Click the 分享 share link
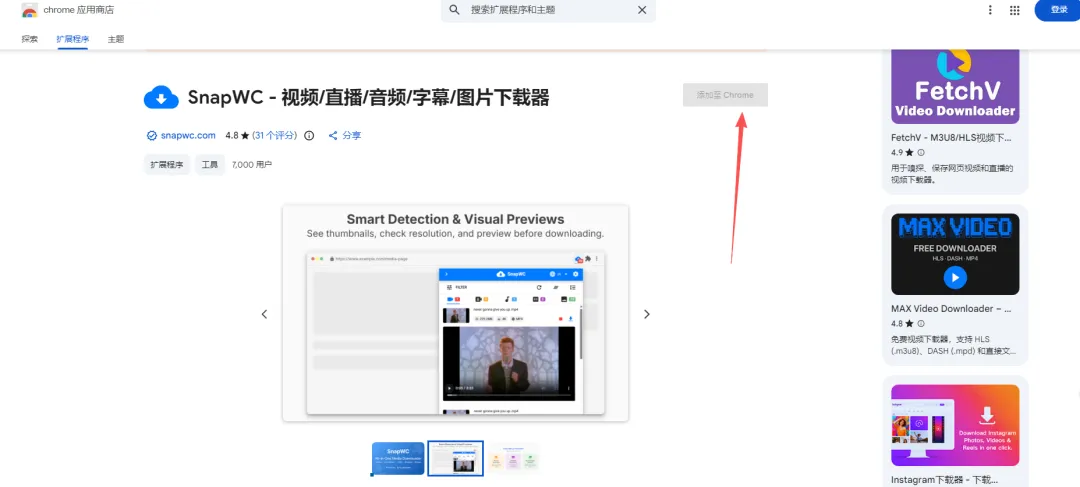 [351, 136]
